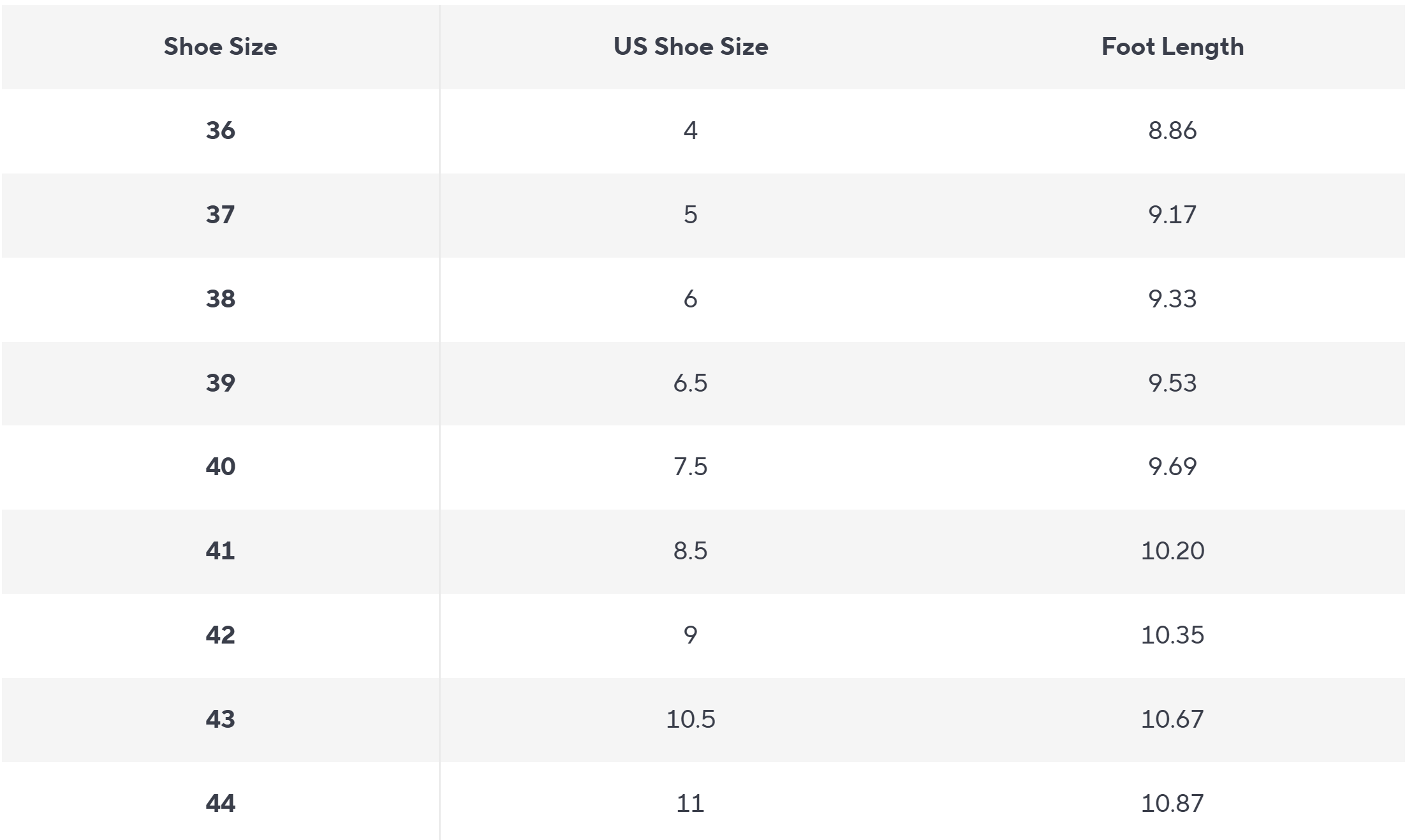1414x840 pixels.
Task: Click foot length 8.86 value
Action: [x=1172, y=131]
